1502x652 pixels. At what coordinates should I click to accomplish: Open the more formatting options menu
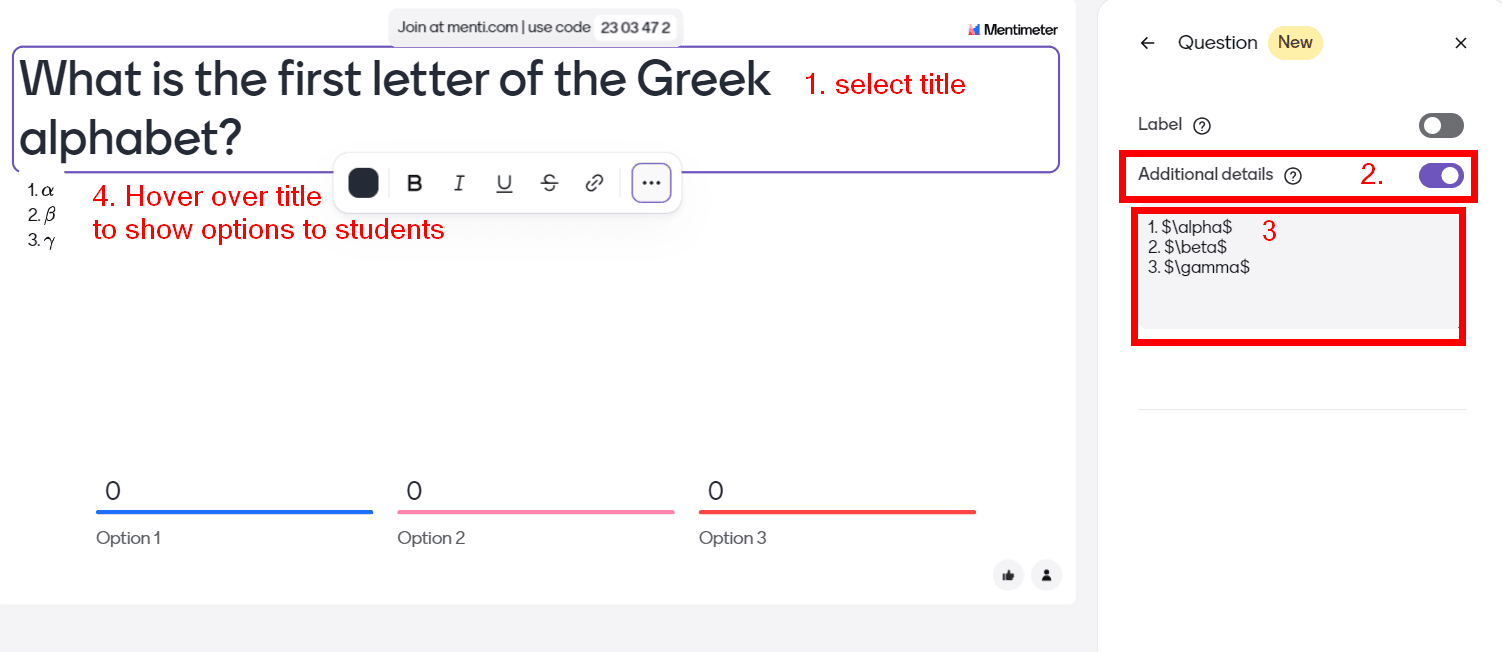651,182
